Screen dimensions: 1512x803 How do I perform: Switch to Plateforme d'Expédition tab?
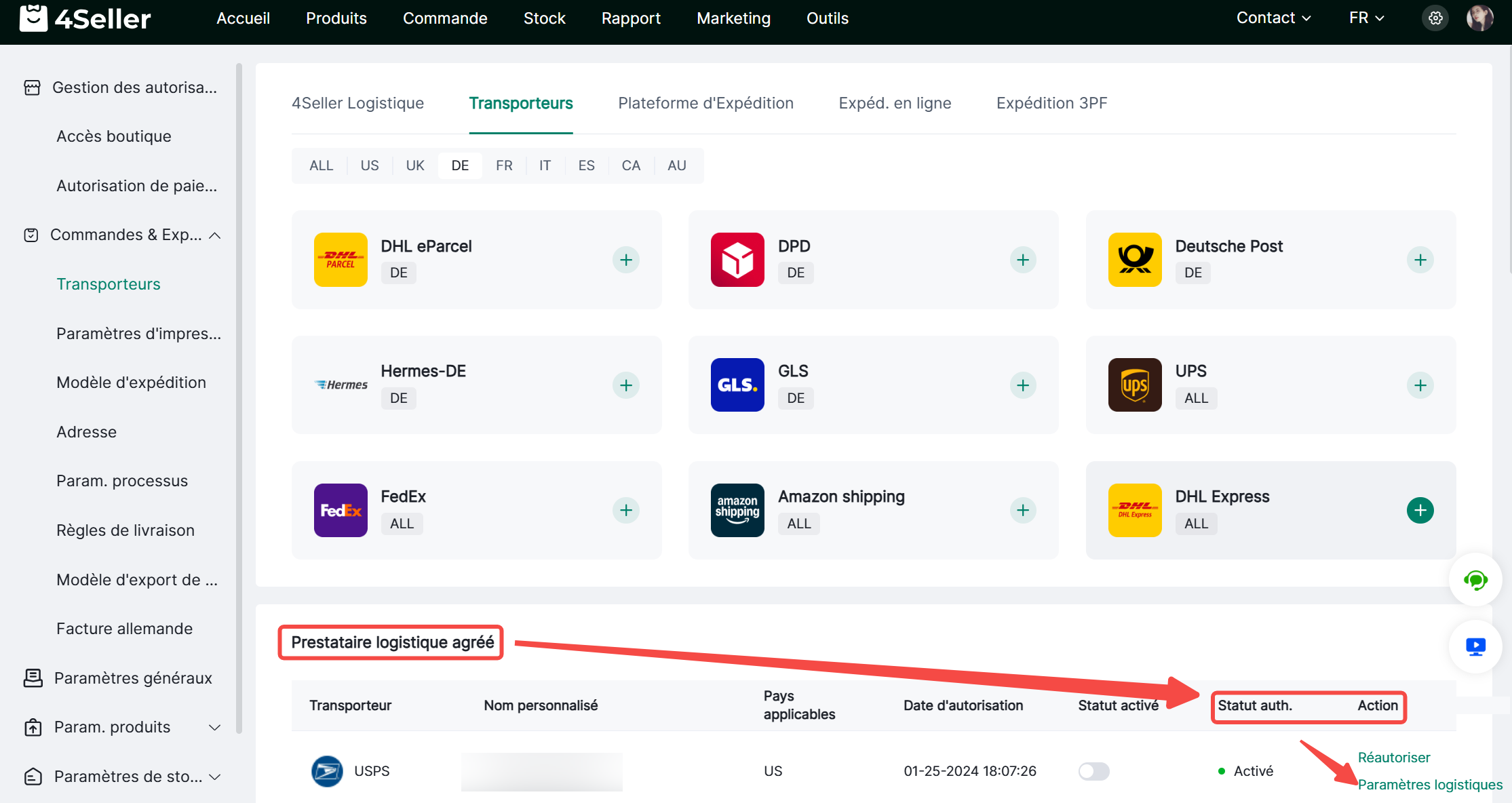coord(705,103)
